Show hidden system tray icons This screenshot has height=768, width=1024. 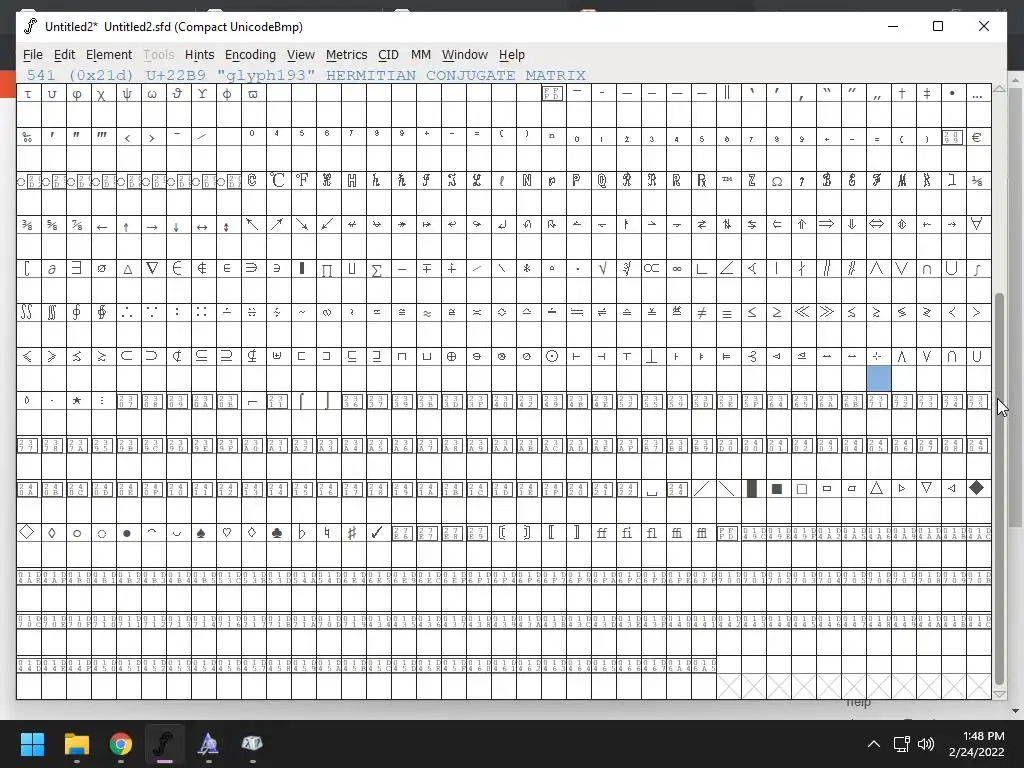click(874, 744)
